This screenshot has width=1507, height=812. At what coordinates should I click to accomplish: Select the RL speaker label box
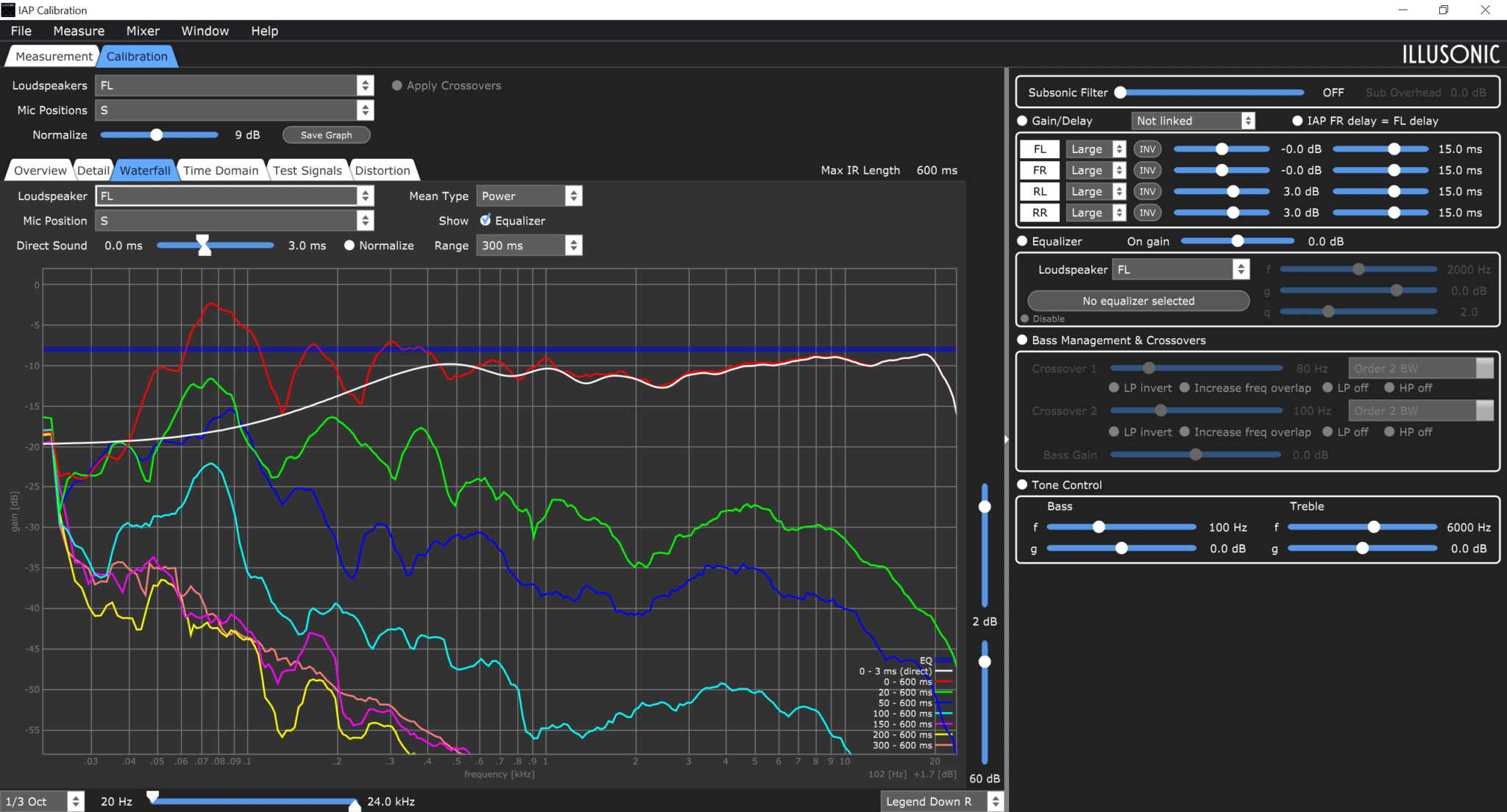coord(1040,192)
